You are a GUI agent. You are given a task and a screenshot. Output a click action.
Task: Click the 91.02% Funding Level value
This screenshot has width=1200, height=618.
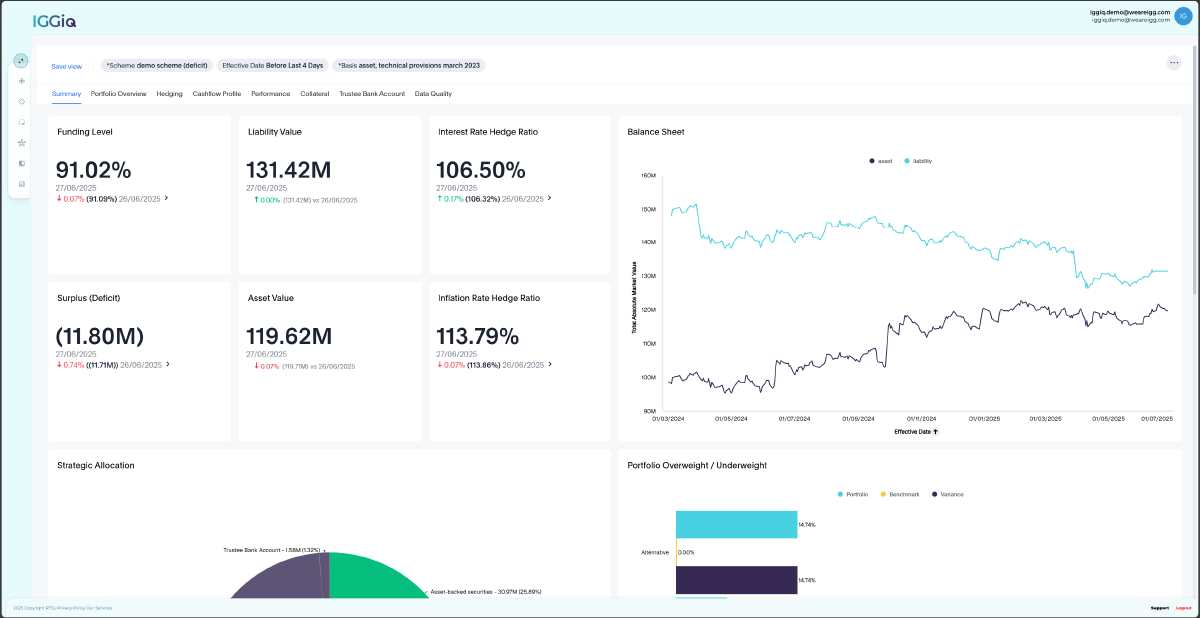pos(93,170)
